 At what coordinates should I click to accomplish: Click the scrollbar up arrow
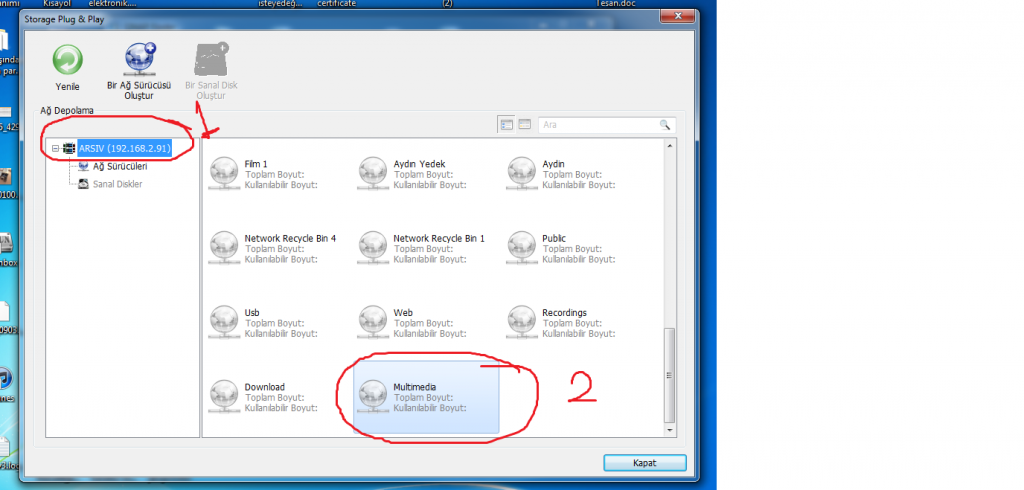click(669, 145)
